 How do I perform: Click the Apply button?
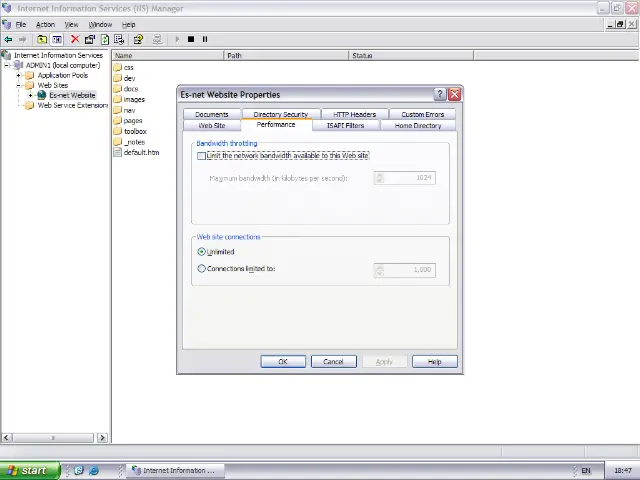tap(384, 362)
